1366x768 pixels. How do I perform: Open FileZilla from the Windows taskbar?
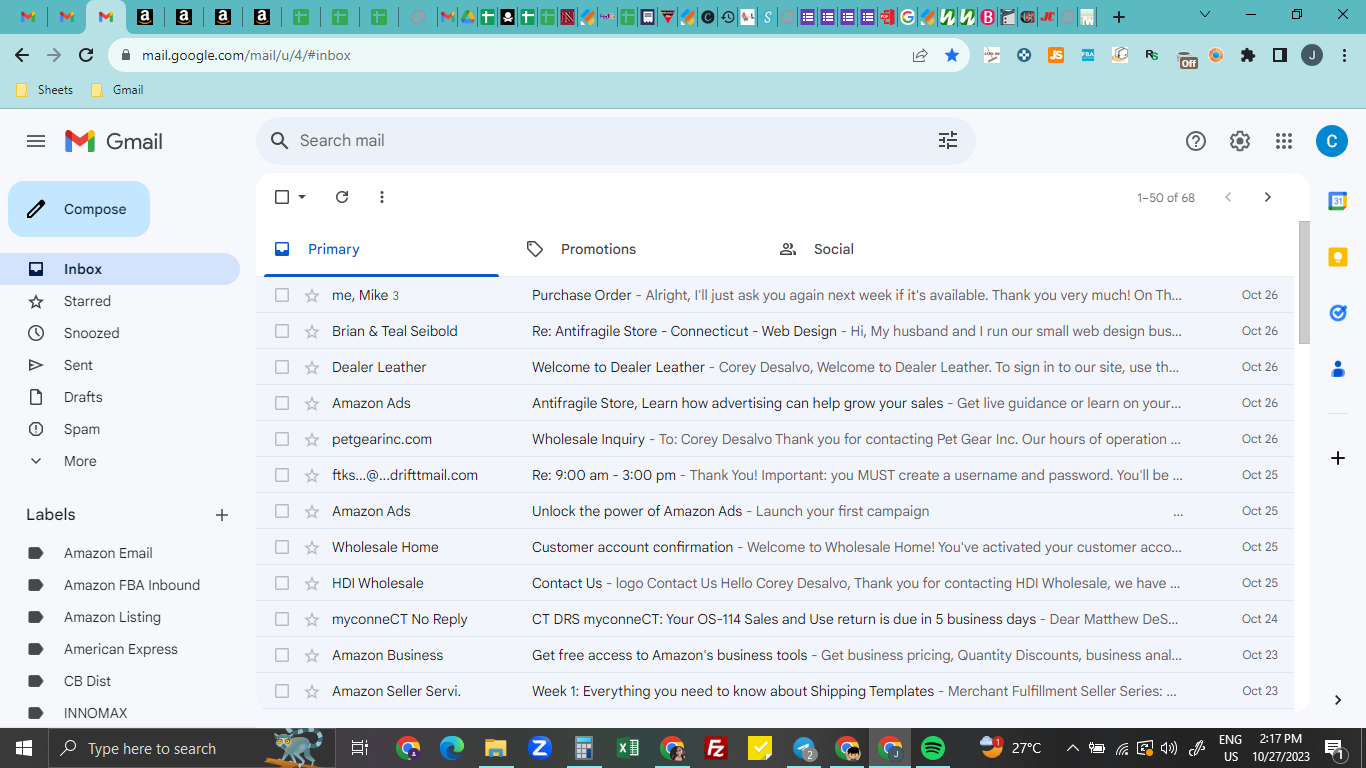click(716, 748)
